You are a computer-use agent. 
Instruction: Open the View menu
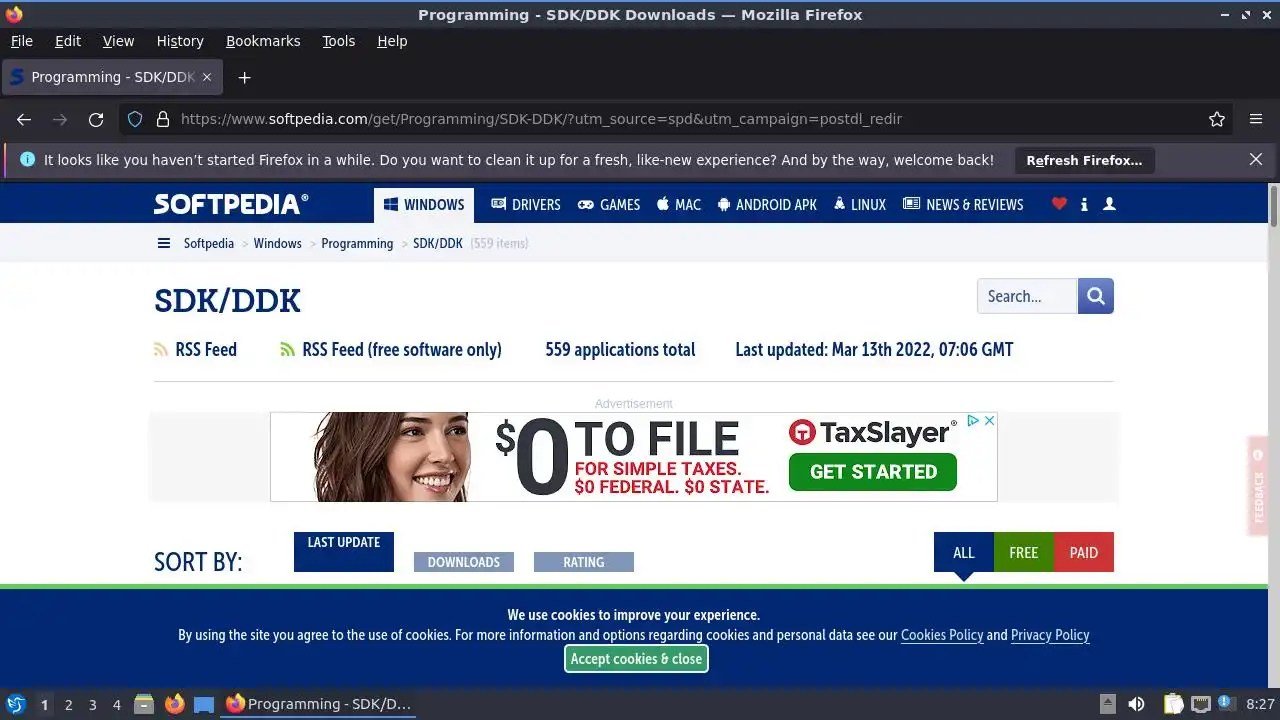(x=118, y=41)
